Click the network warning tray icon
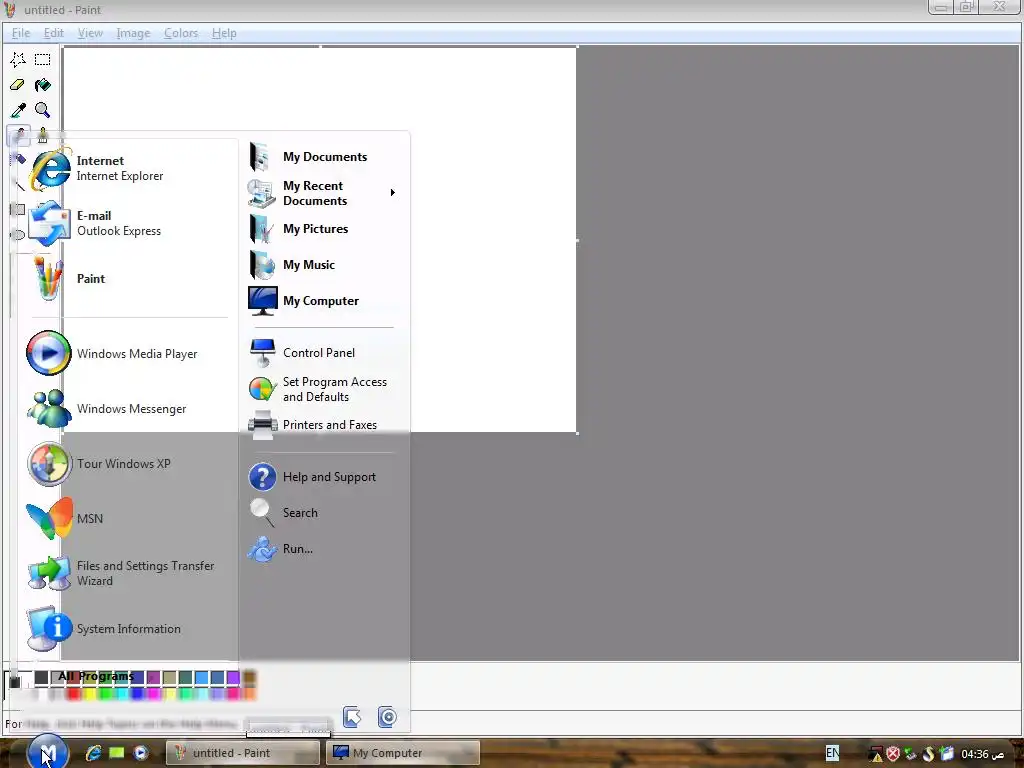The image size is (1024, 768). 875,754
